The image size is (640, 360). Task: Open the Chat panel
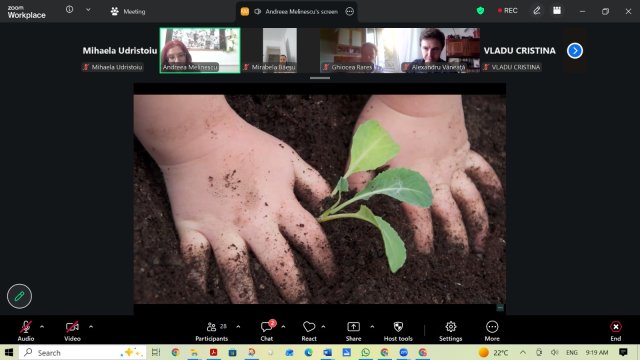(267, 331)
